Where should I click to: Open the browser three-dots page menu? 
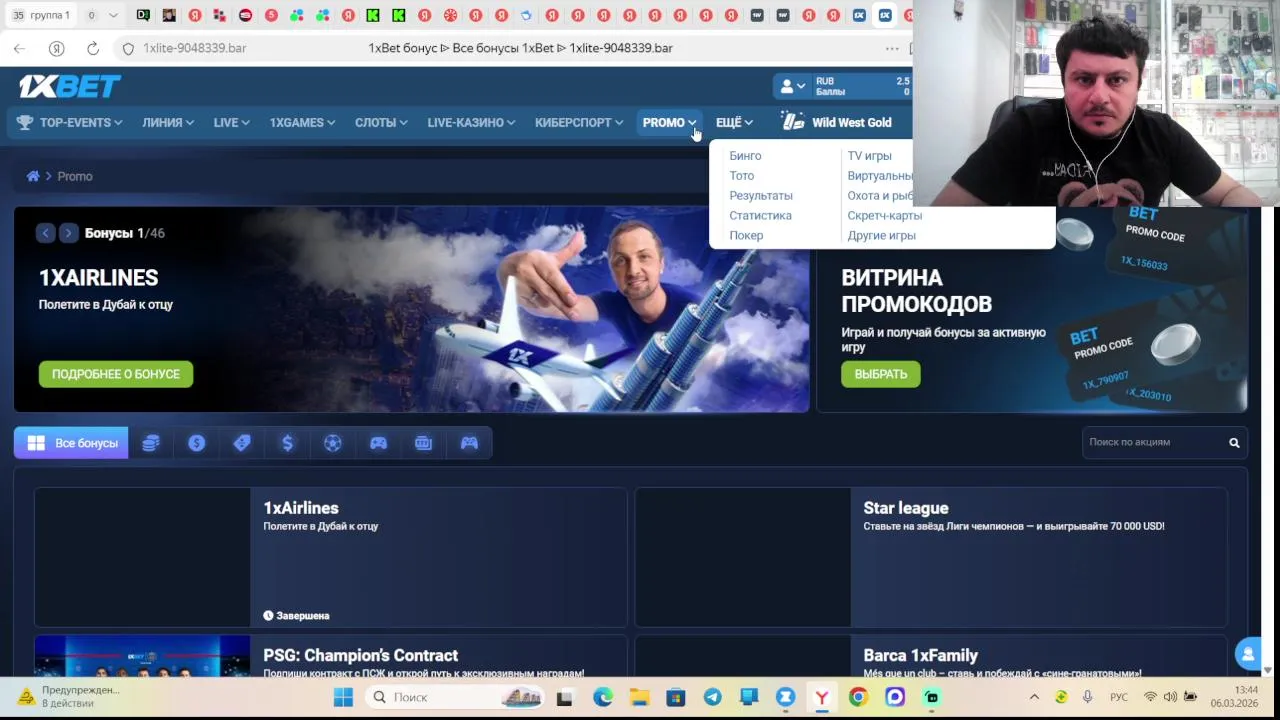pyautogui.click(x=892, y=48)
